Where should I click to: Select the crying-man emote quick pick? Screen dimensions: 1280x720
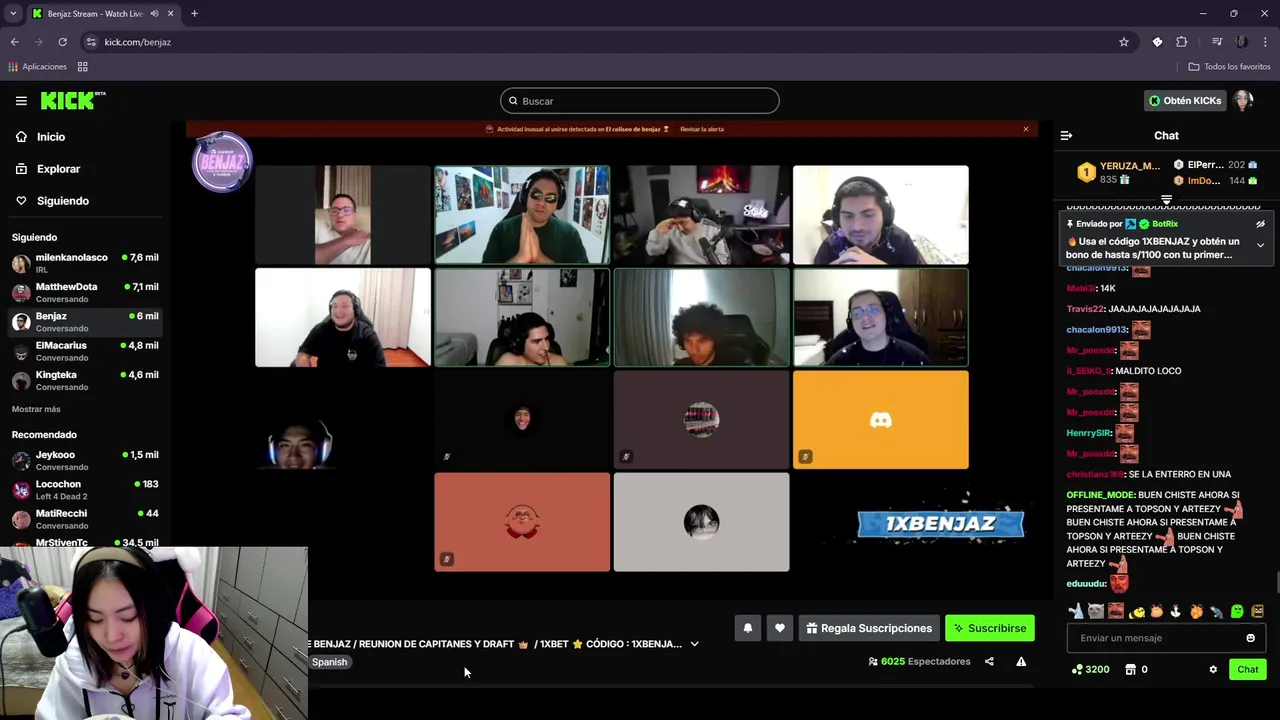click(x=1116, y=611)
